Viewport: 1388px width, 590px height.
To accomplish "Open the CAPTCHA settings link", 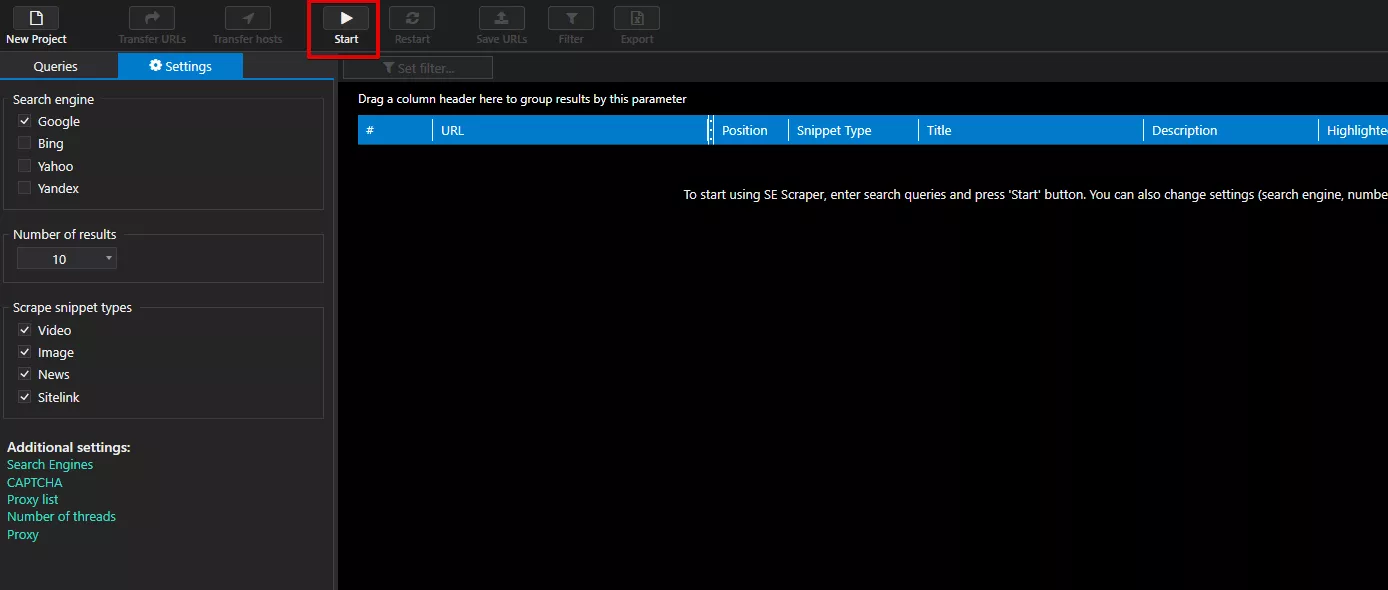I will coord(35,482).
